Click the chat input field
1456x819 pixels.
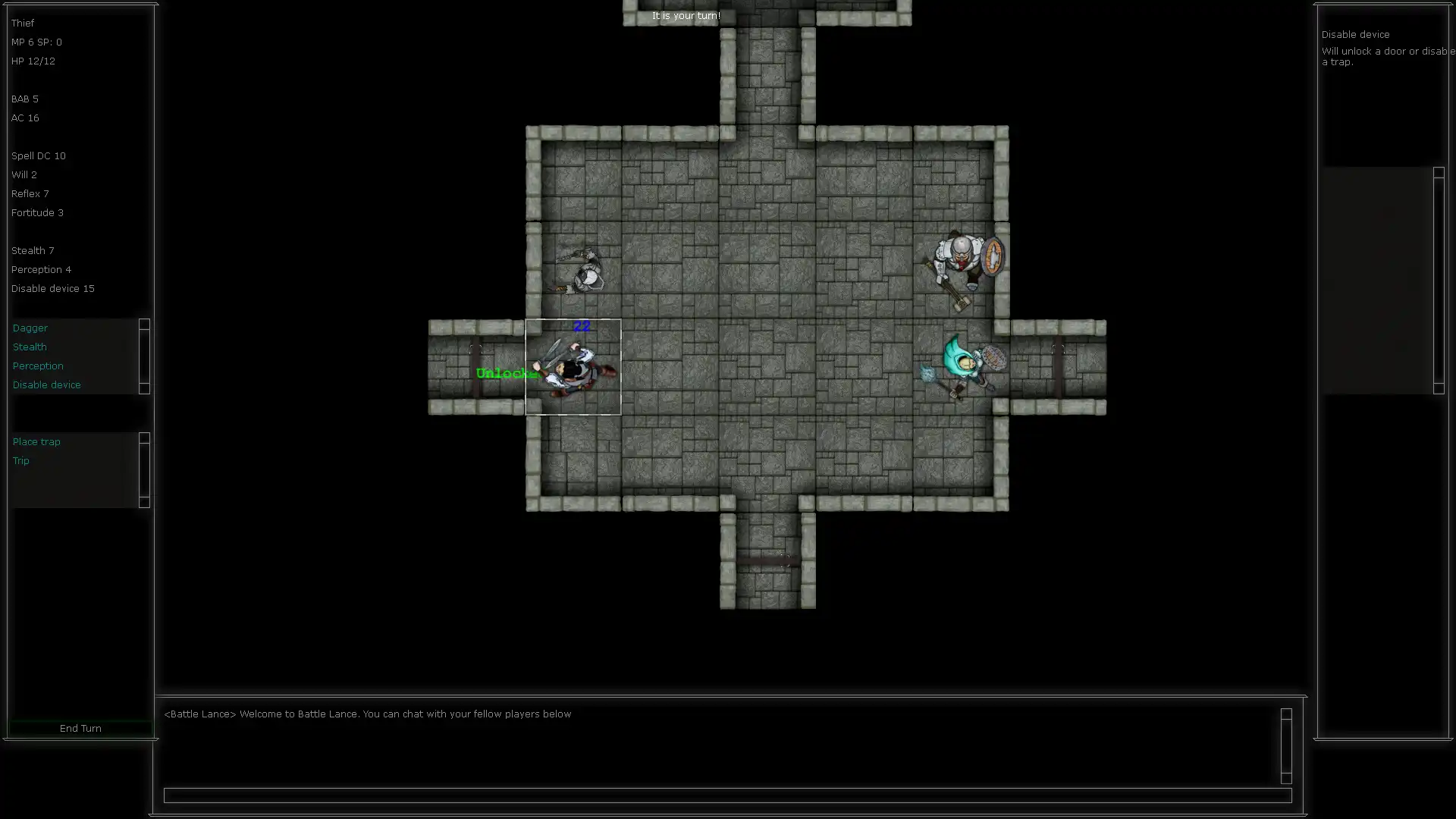click(727, 795)
